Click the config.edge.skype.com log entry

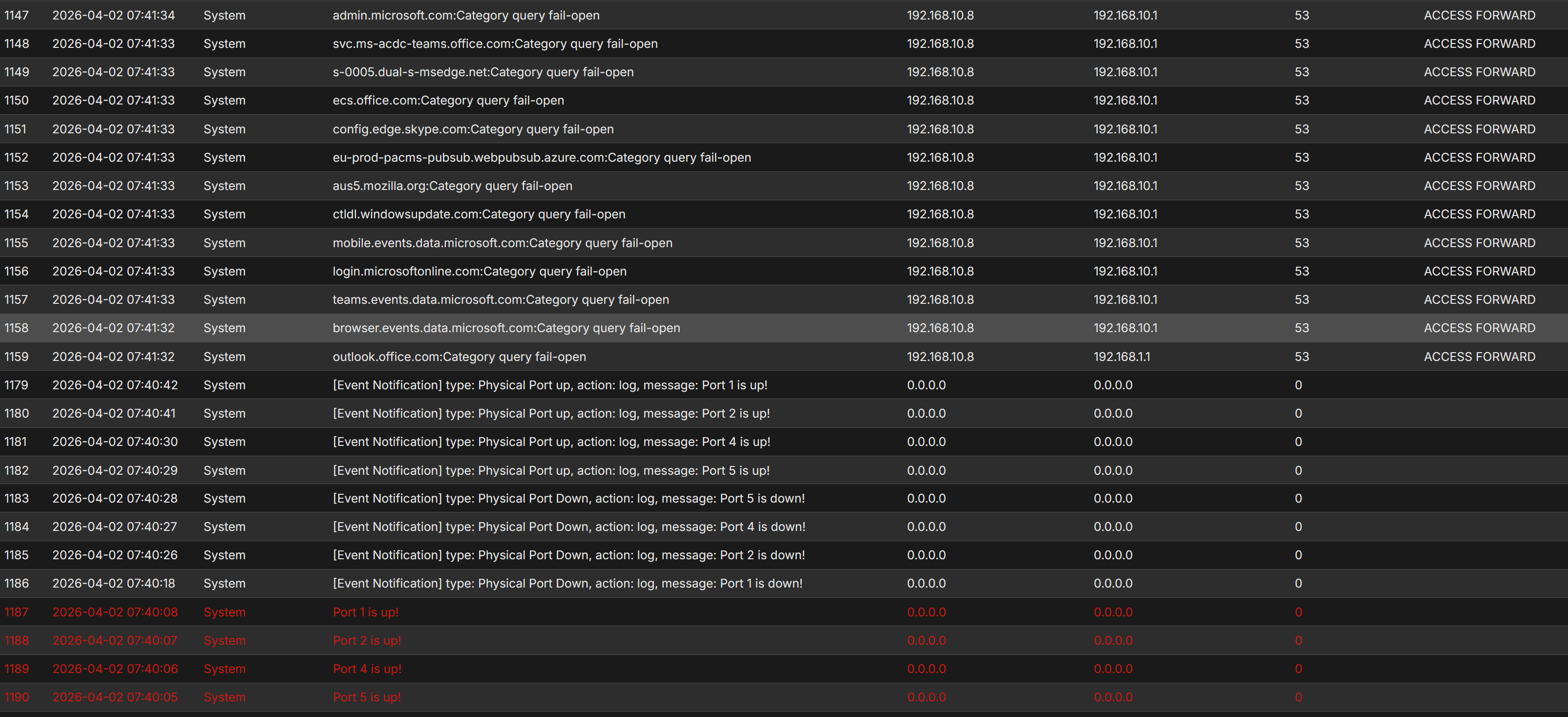[472, 129]
